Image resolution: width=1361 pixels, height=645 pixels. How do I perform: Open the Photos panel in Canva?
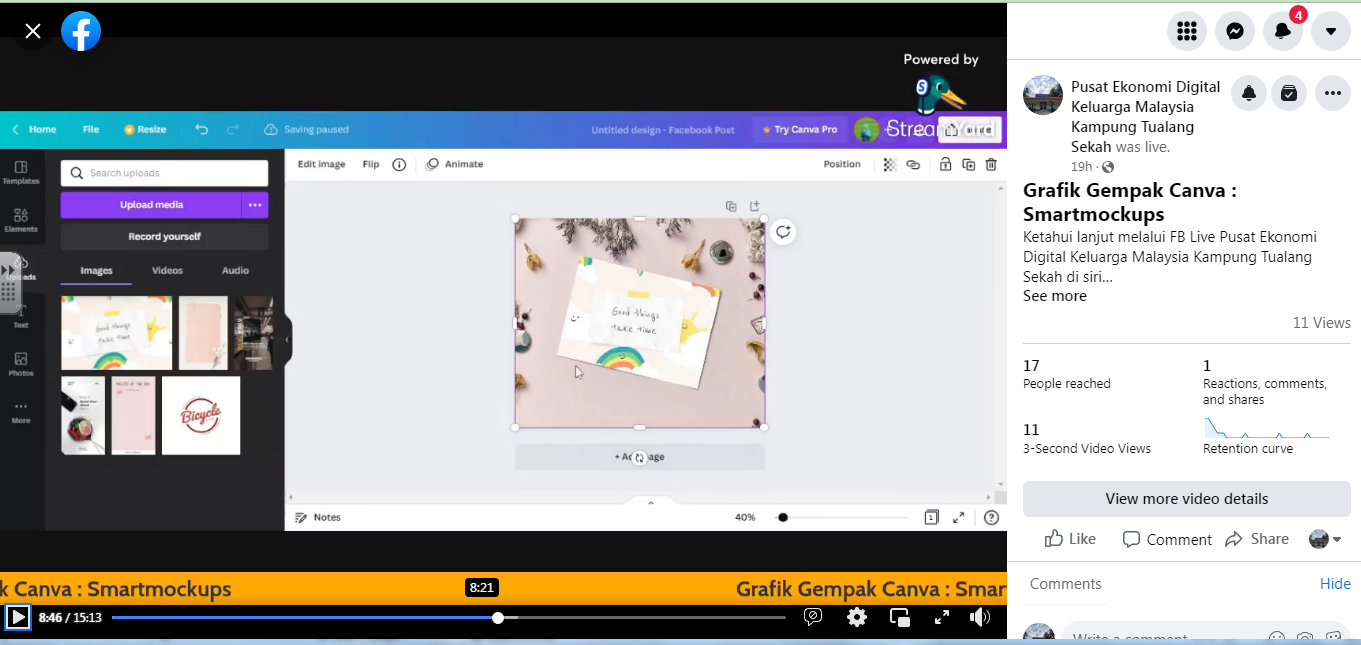click(x=21, y=364)
